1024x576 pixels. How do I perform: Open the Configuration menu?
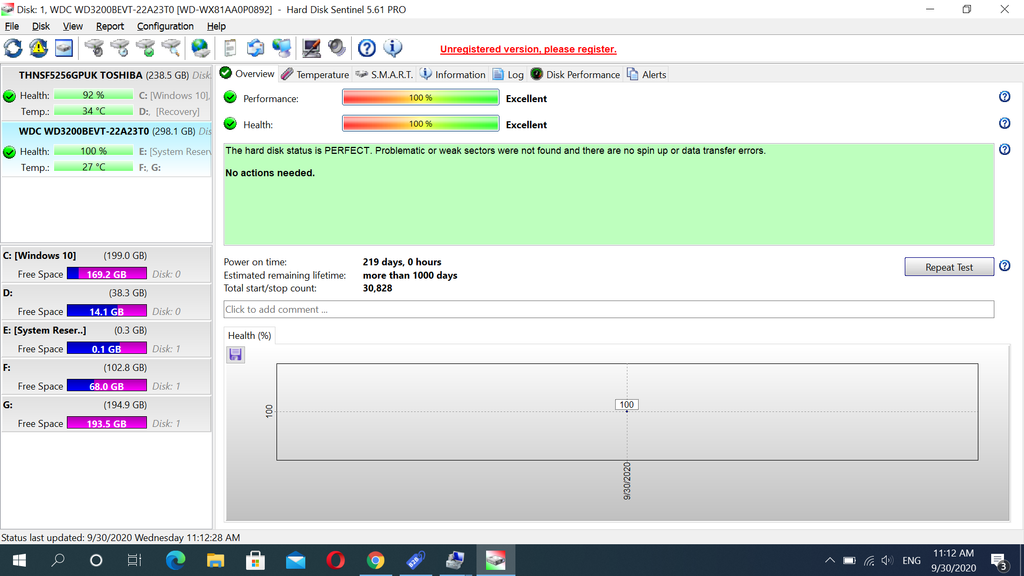click(165, 26)
